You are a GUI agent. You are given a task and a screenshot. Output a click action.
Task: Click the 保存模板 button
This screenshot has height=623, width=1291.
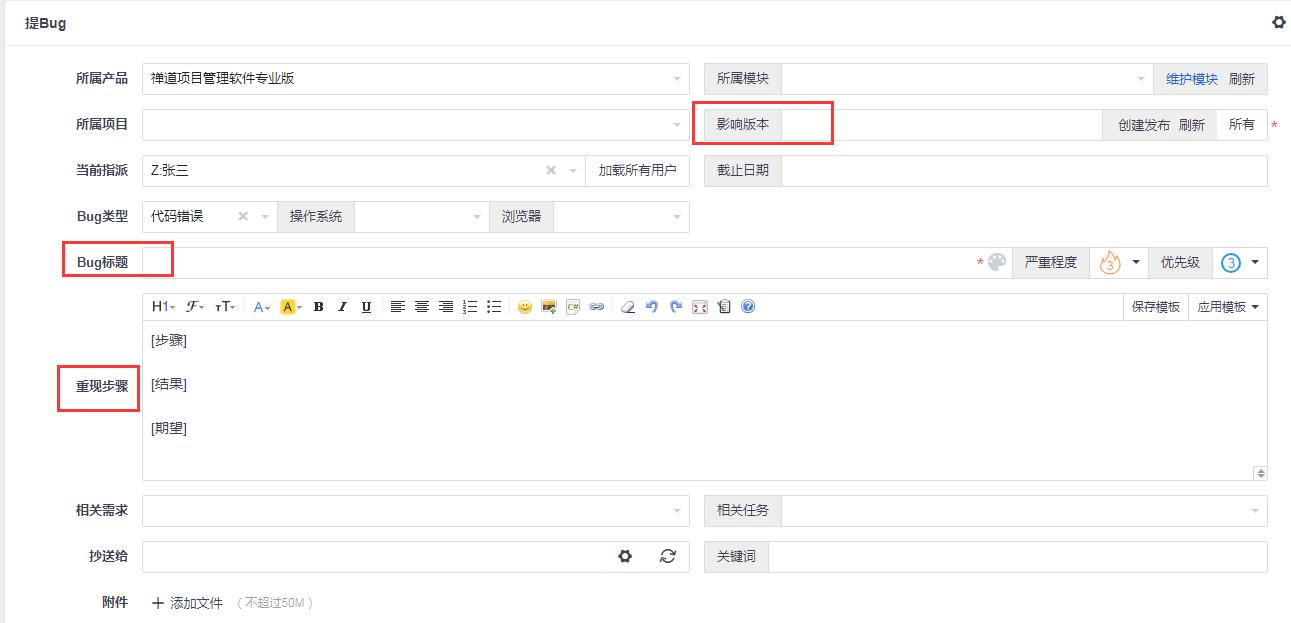click(1156, 307)
